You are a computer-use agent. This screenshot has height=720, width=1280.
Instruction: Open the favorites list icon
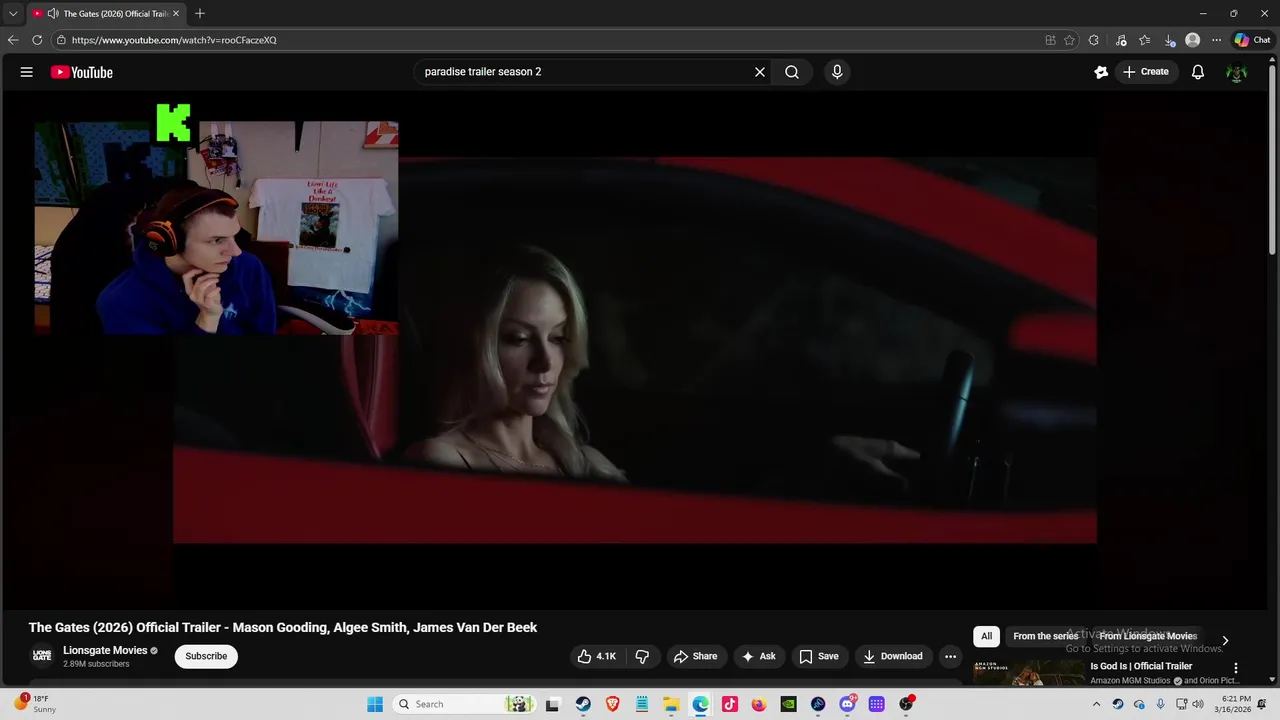click(x=1145, y=40)
